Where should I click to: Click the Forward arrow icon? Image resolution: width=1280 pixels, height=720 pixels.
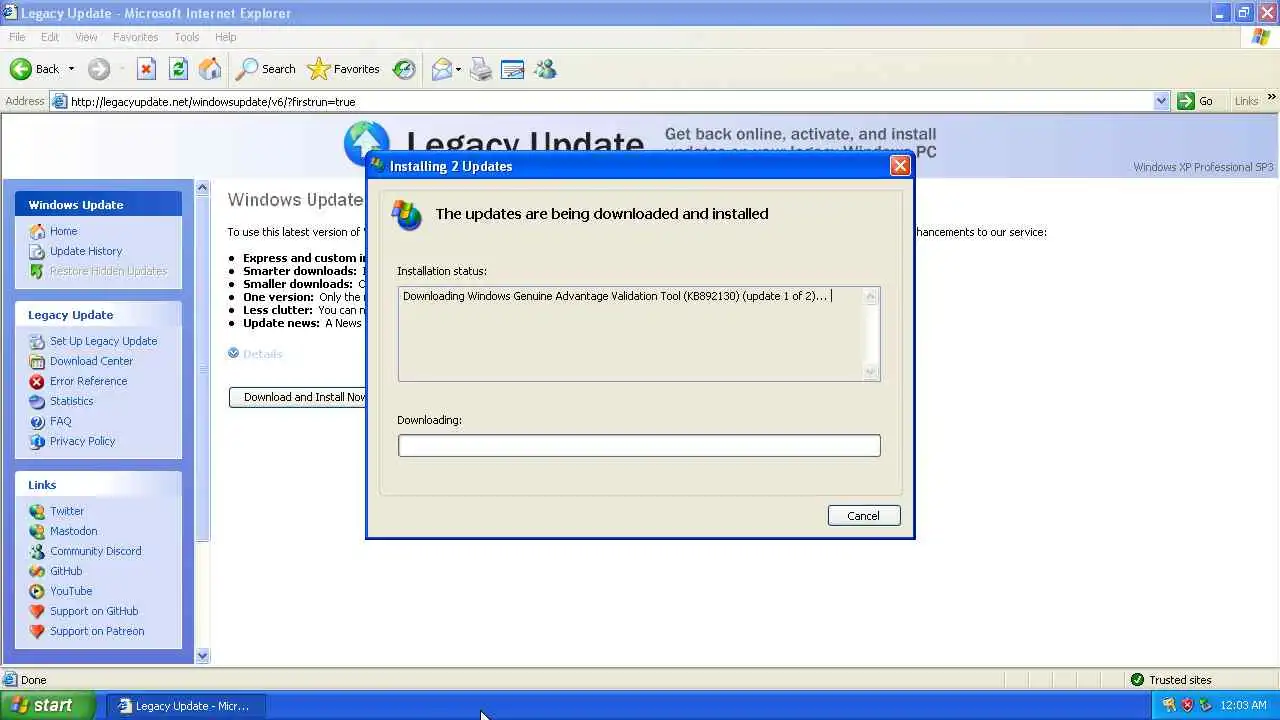pyautogui.click(x=98, y=69)
